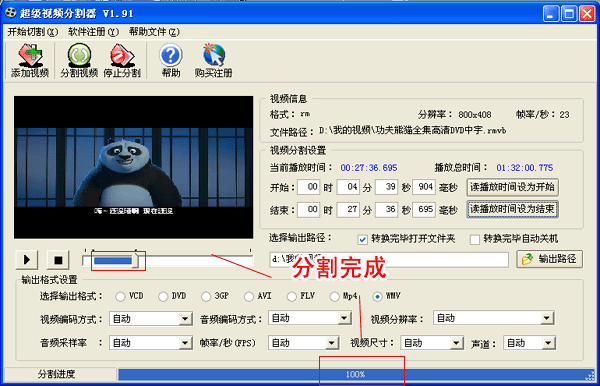Click the 输出路径 folder button
The height and width of the screenshot is (386, 600).
549,259
